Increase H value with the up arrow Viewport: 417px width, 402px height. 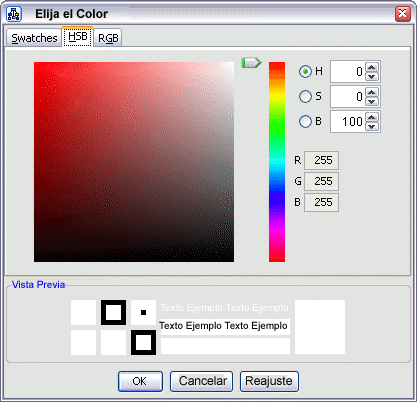pyautogui.click(x=372, y=67)
